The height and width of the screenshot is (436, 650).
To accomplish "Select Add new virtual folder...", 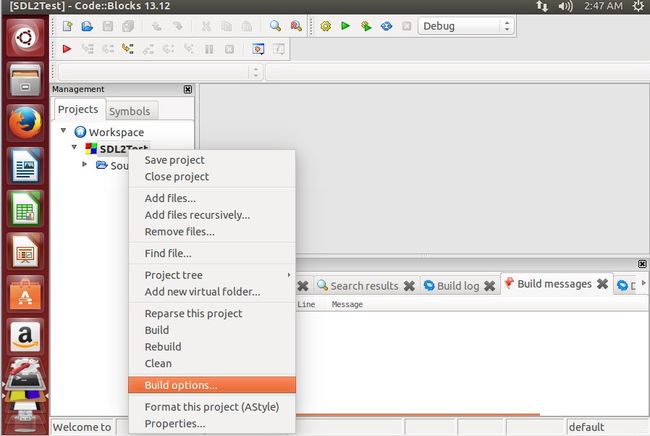I will point(212,292).
